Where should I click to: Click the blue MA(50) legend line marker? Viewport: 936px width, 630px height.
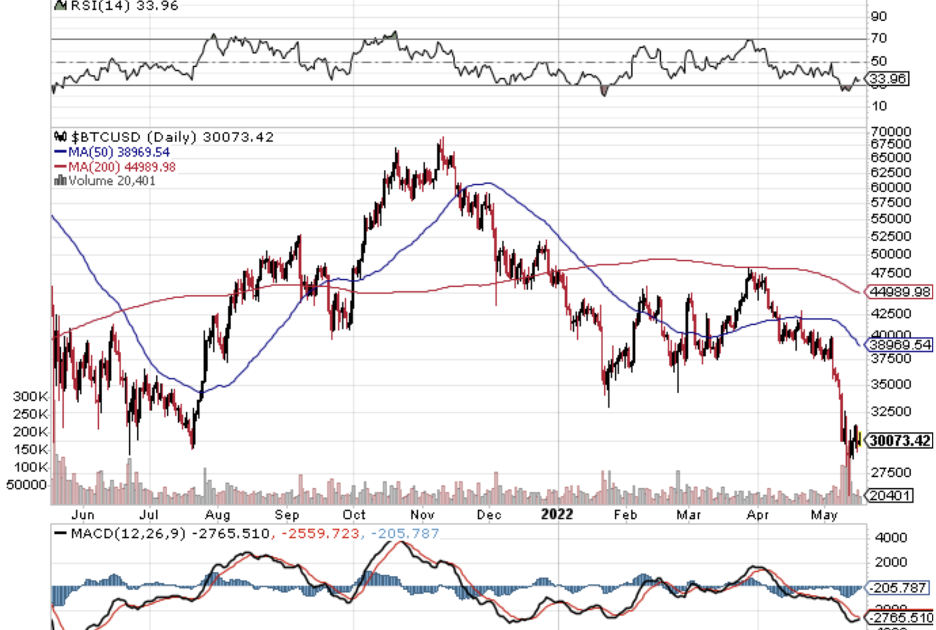pos(59,152)
